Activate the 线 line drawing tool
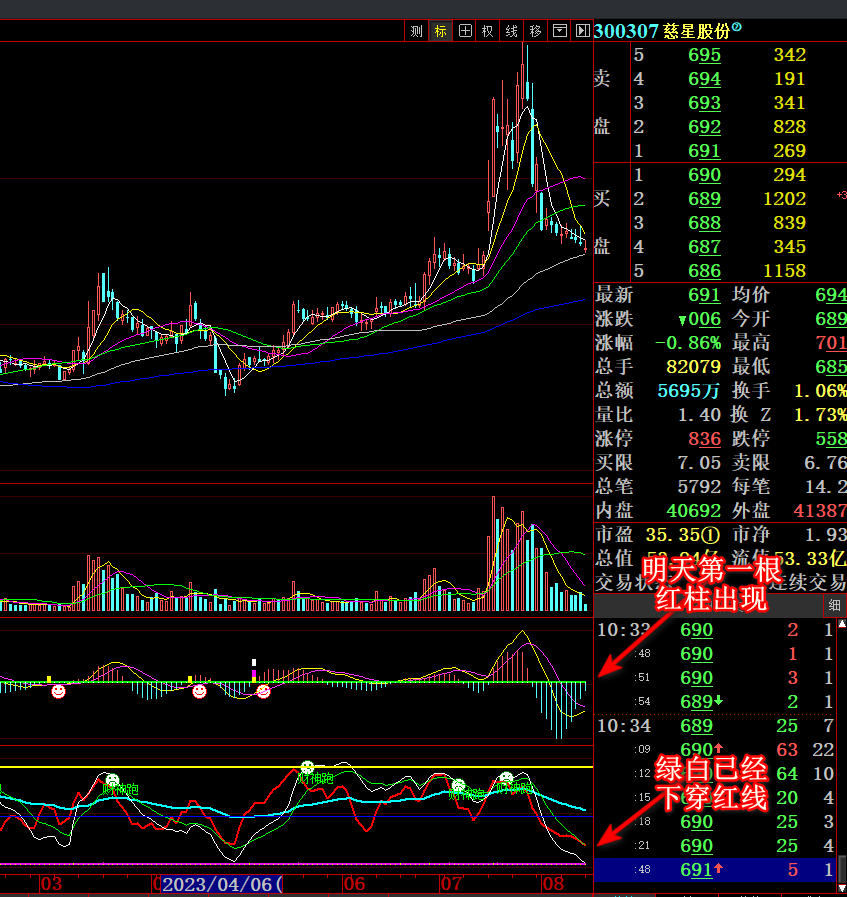This screenshot has width=847, height=897. pyautogui.click(x=511, y=31)
